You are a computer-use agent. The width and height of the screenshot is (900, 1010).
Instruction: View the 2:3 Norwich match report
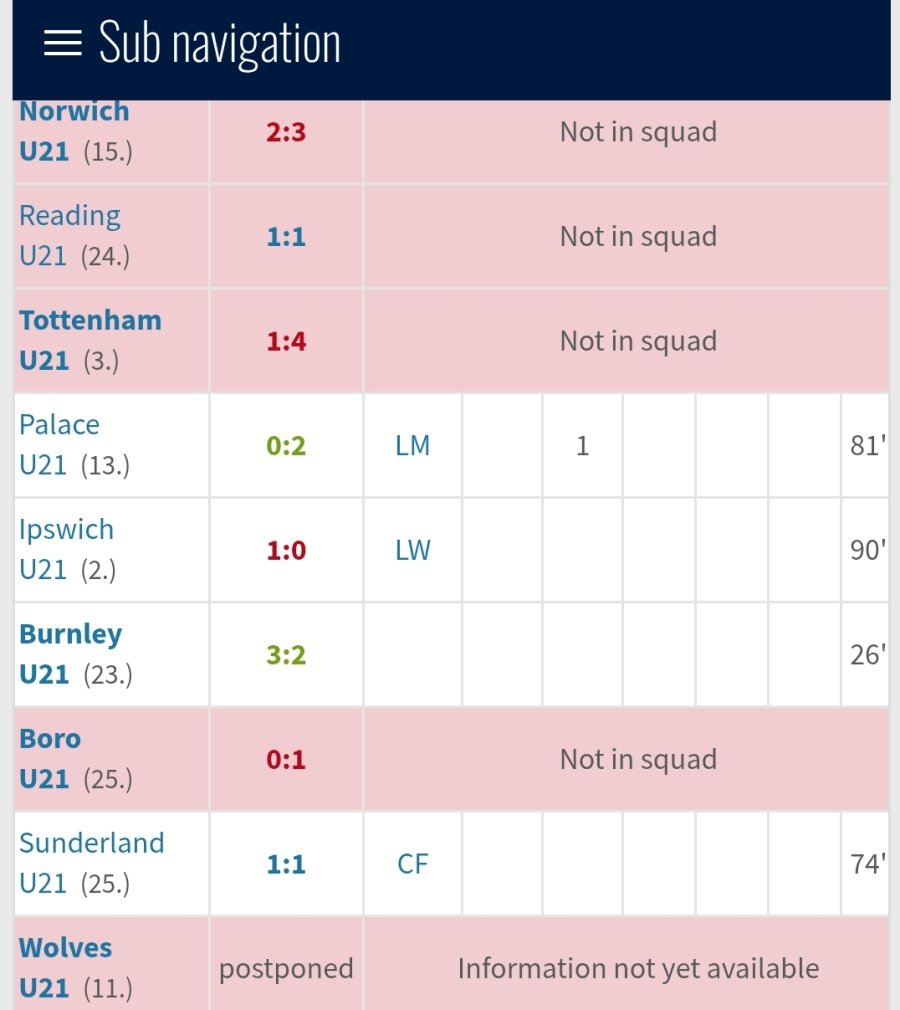coord(286,133)
